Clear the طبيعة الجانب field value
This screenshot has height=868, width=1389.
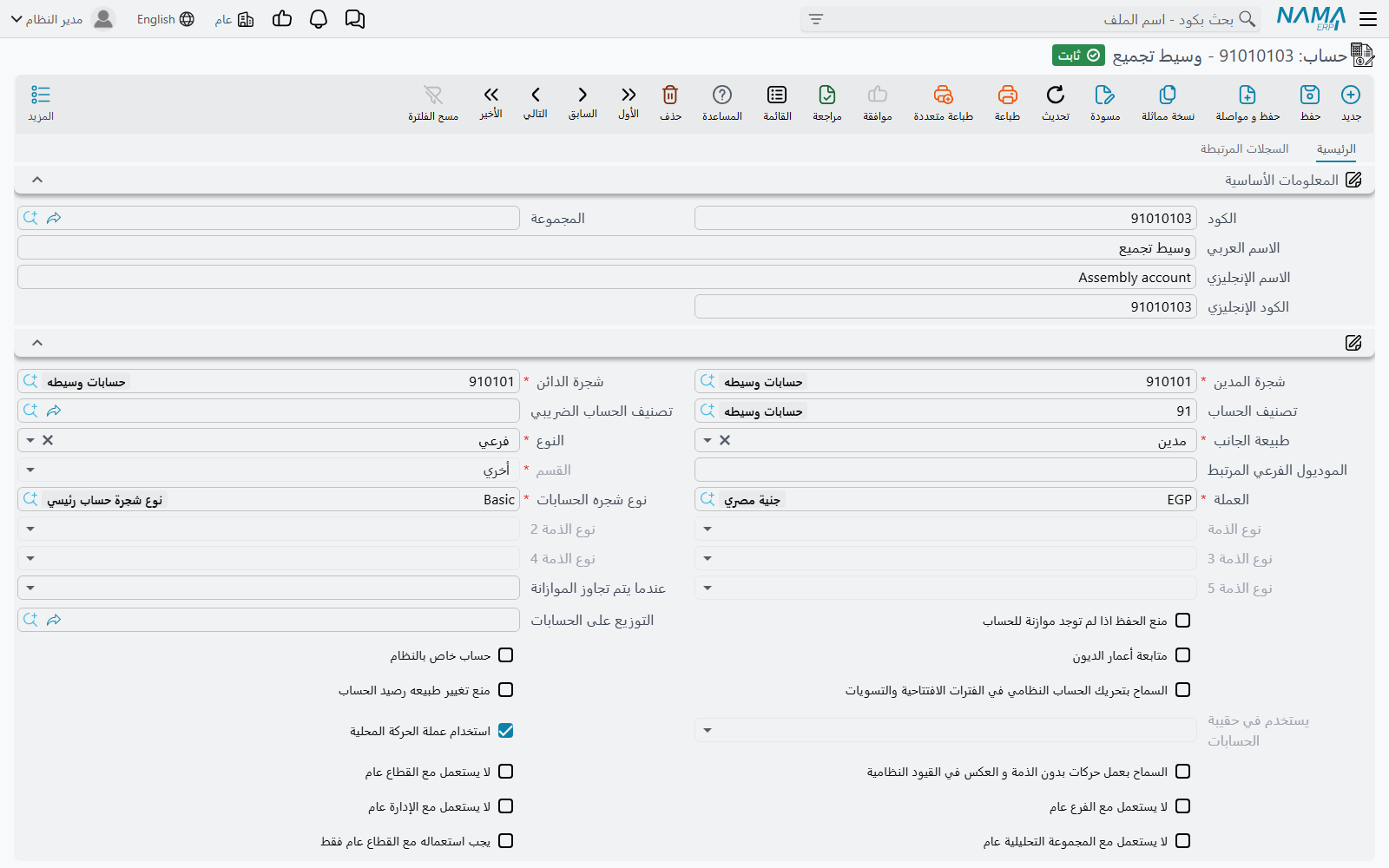(x=725, y=441)
